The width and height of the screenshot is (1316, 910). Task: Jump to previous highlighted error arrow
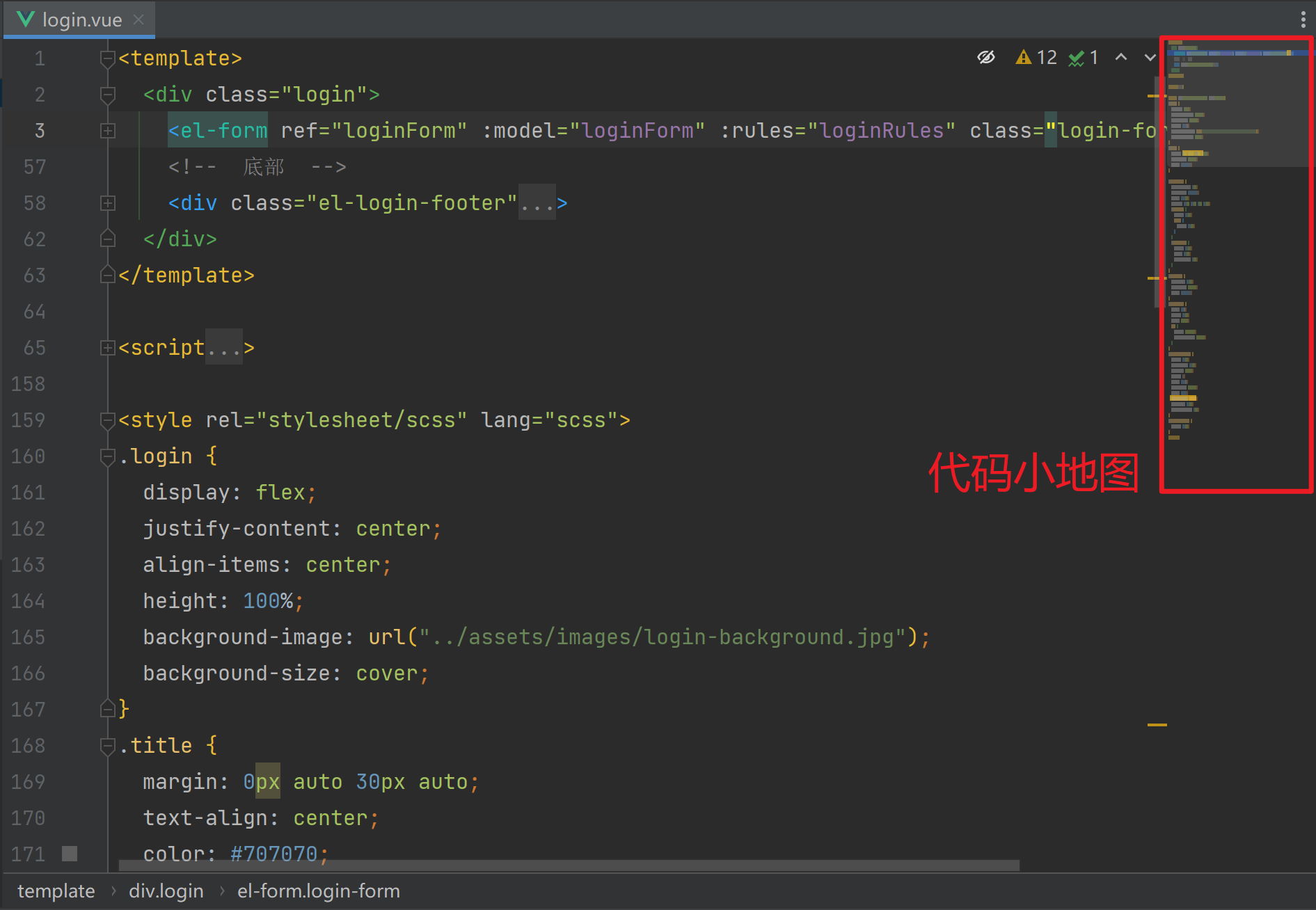1120,57
